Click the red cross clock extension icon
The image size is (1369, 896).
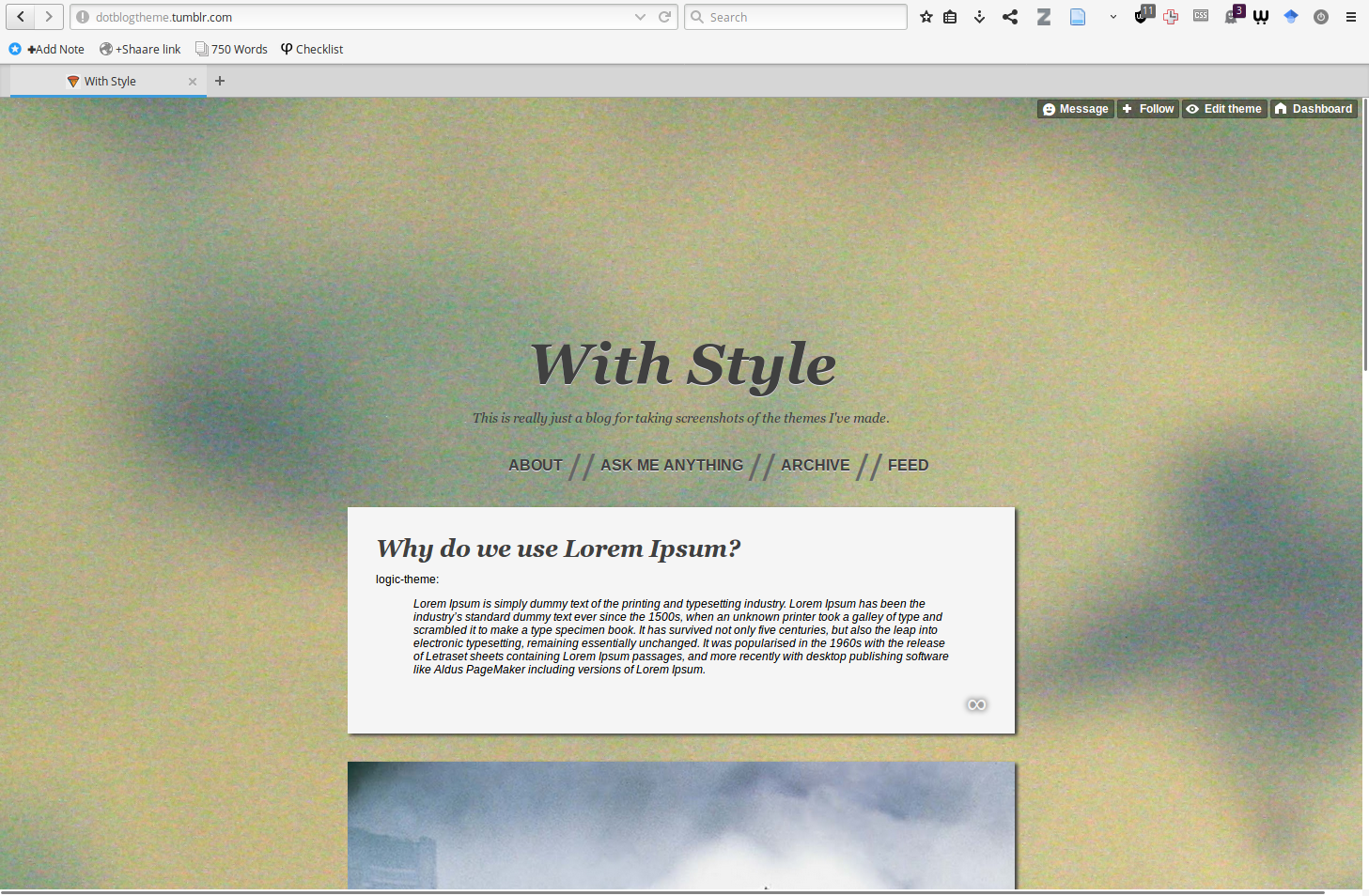coord(1171,17)
